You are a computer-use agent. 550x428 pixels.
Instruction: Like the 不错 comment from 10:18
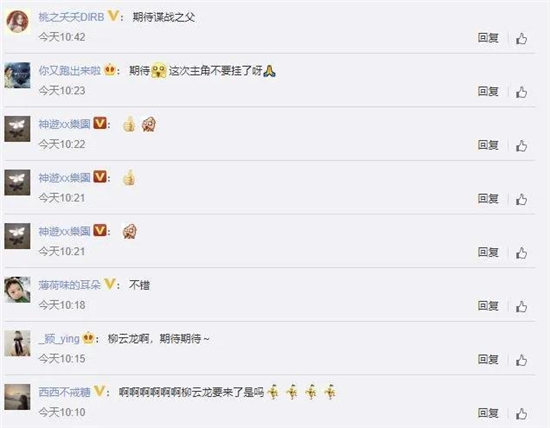point(522,306)
